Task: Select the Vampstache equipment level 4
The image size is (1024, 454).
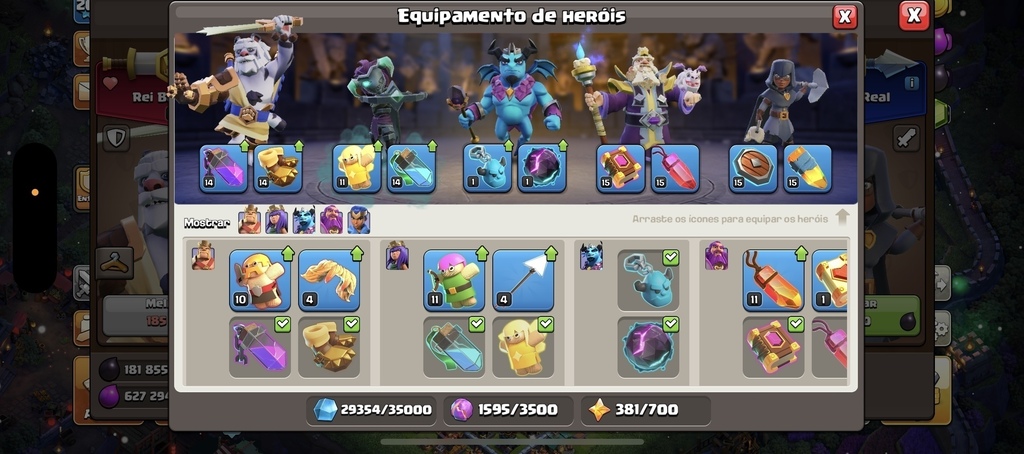Action: click(x=329, y=280)
